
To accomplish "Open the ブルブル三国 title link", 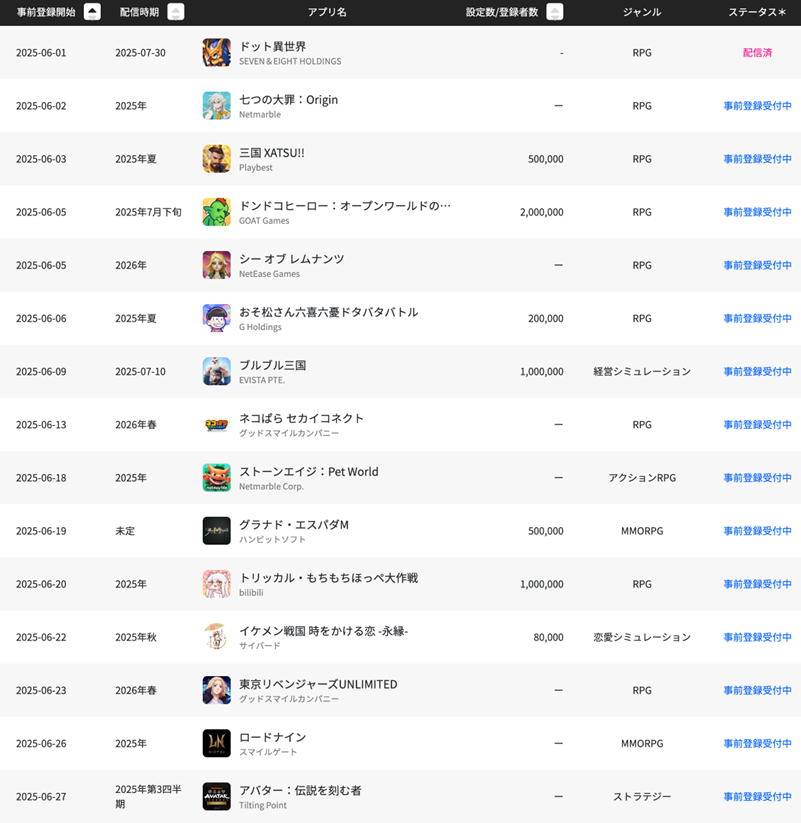I will 272,365.
